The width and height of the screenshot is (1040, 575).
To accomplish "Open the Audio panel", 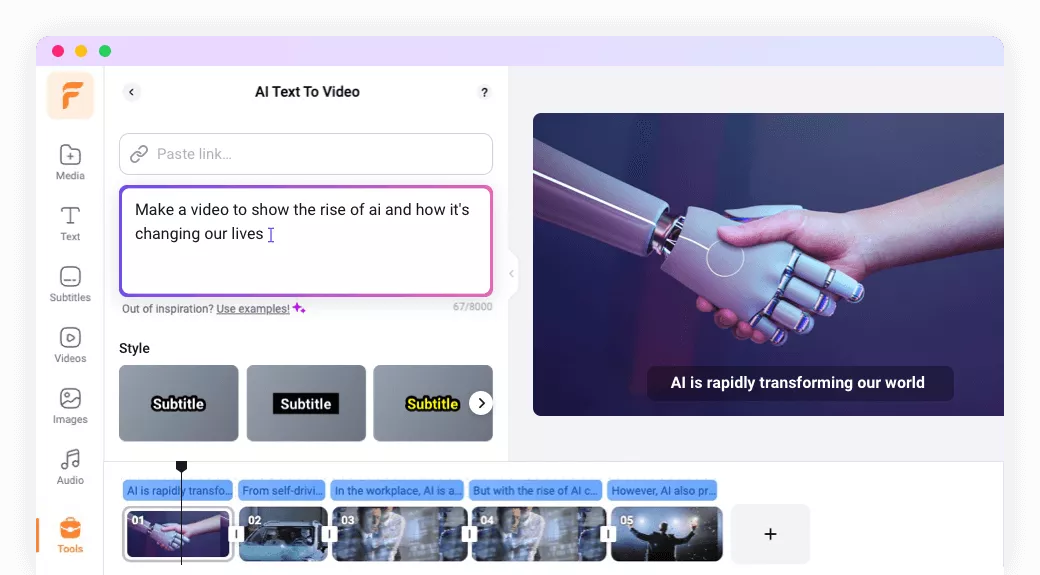I will 70,467.
